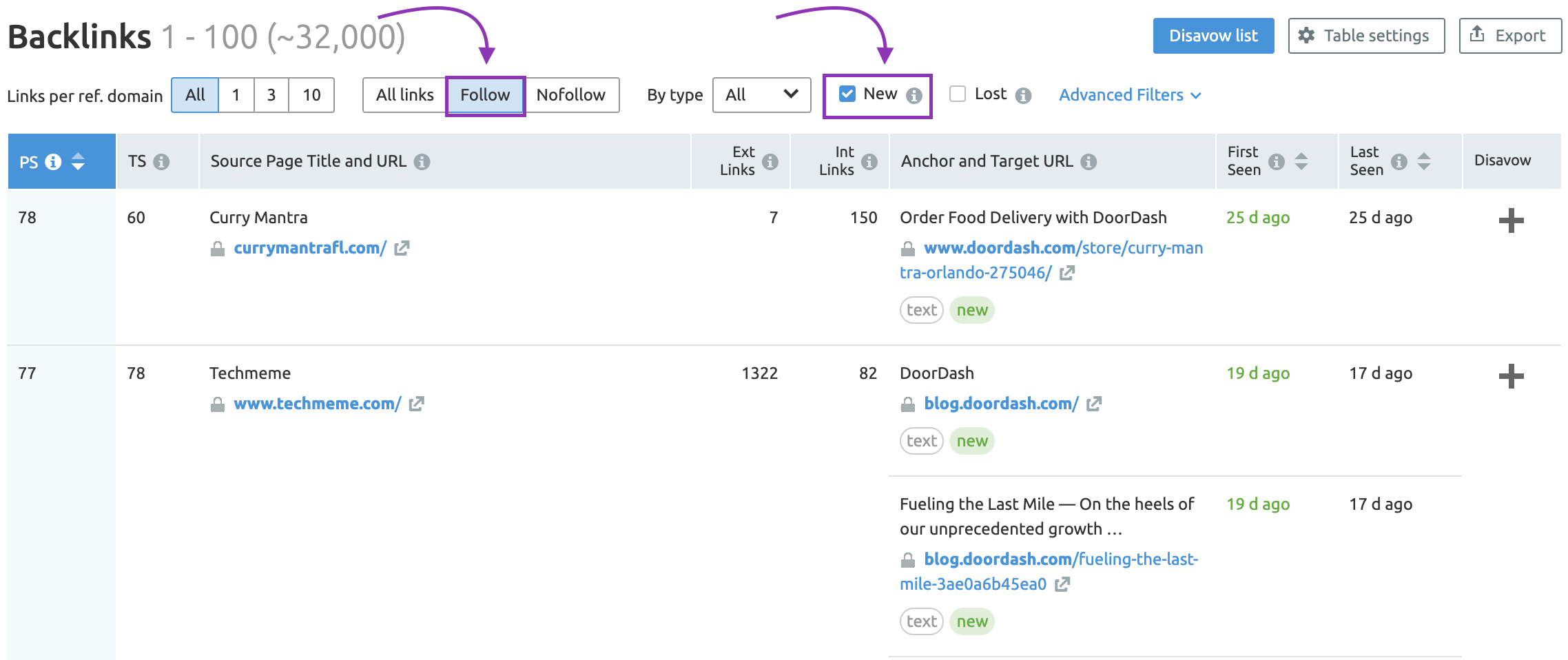Expand Advanced Filters
1568x660 pixels.
[1130, 95]
